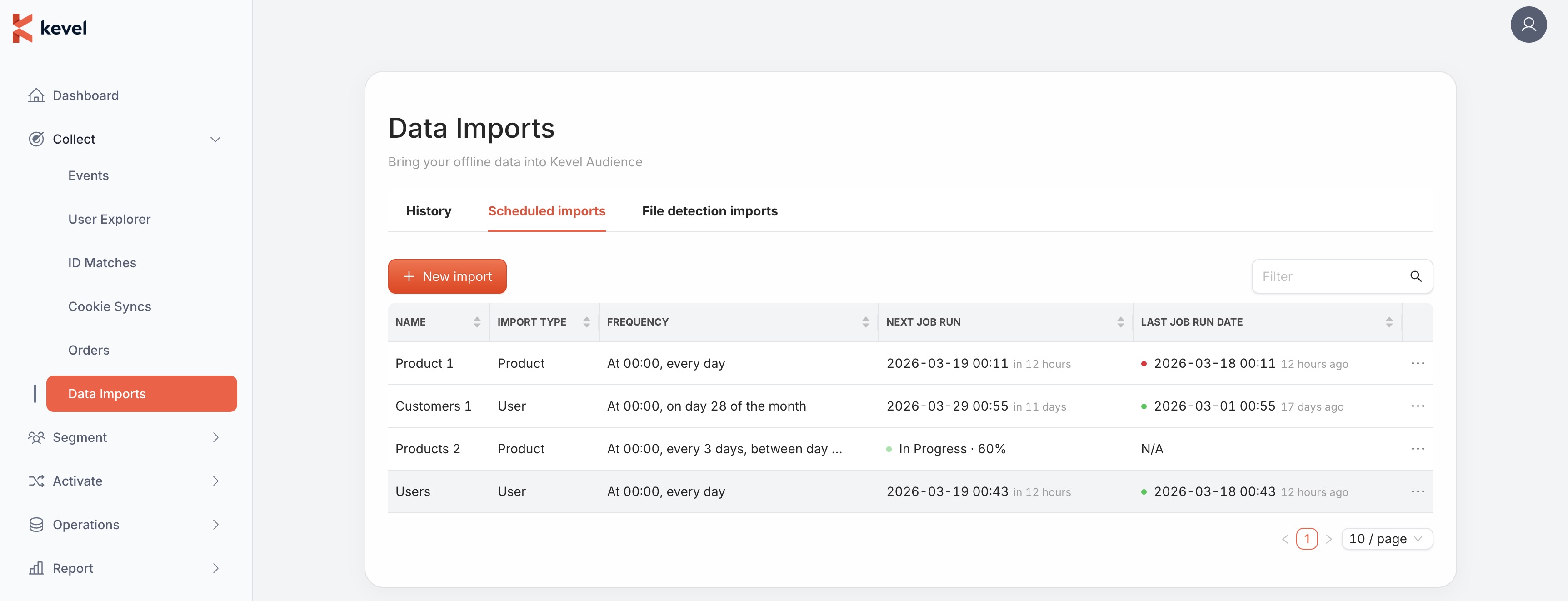Toggle sorting on Frequency column
Viewport: 1568px width, 601px height.
coord(865,322)
